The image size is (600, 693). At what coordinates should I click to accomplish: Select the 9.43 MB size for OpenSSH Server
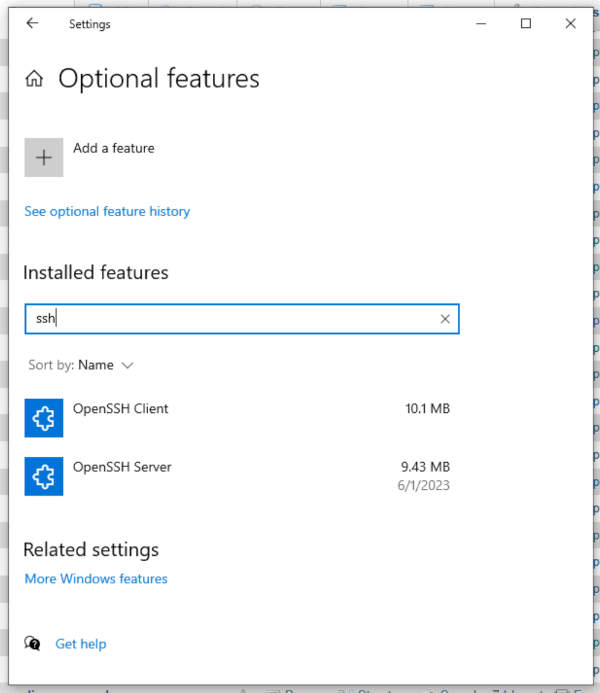point(425,467)
